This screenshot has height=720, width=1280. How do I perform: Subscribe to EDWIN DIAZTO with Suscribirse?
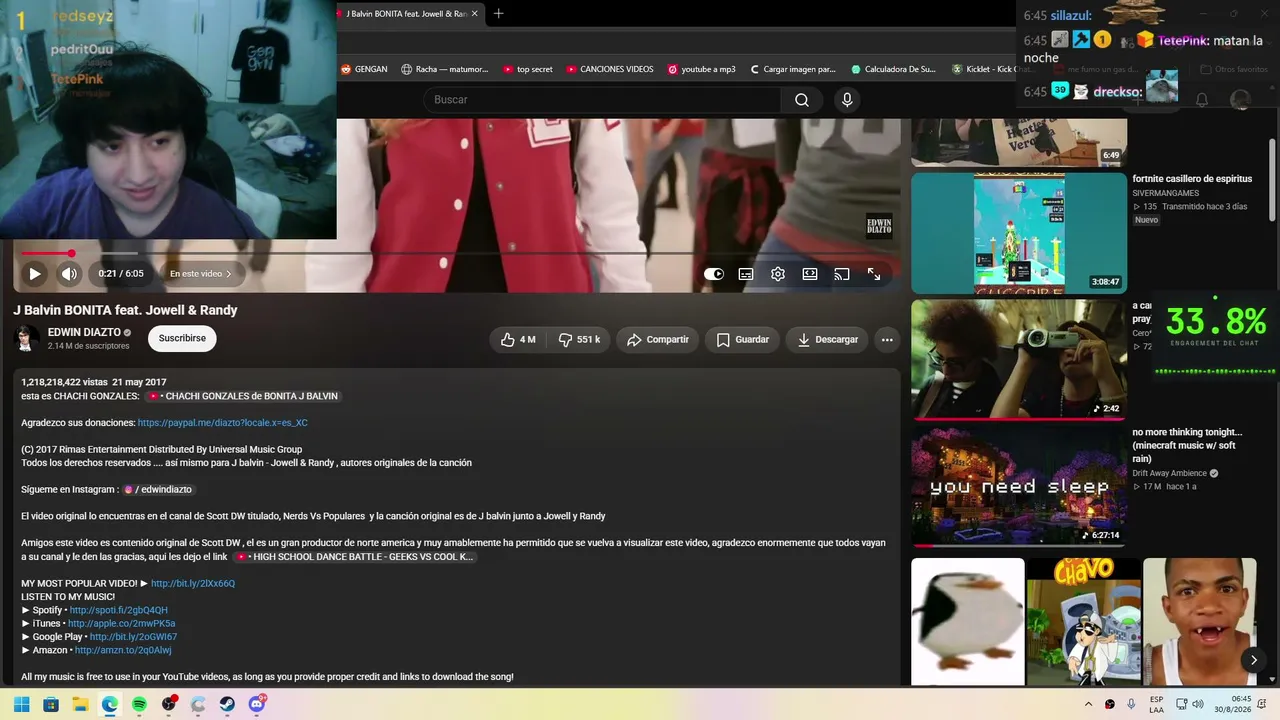(182, 339)
